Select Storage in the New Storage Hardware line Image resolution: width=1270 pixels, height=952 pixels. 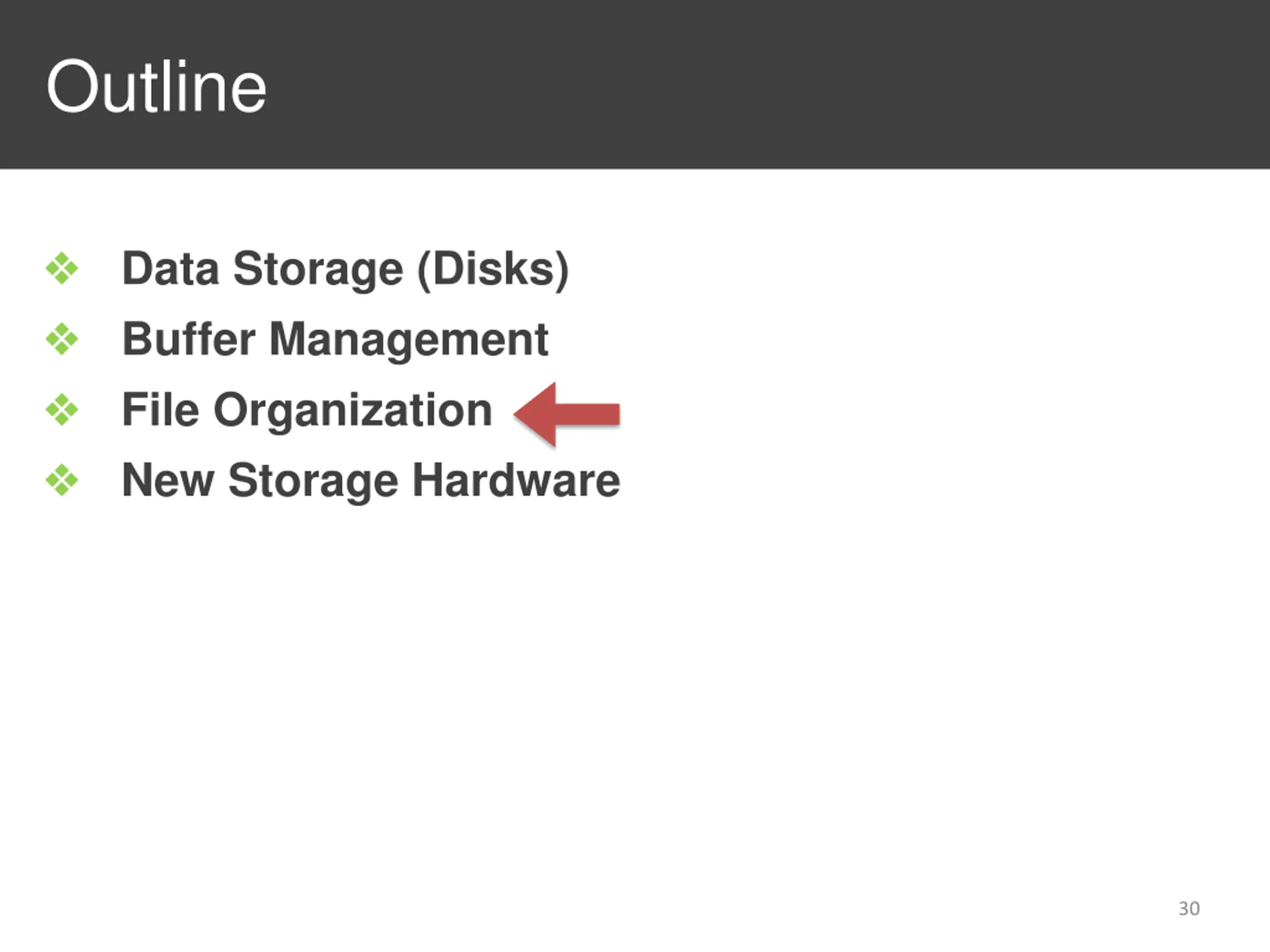[313, 481]
